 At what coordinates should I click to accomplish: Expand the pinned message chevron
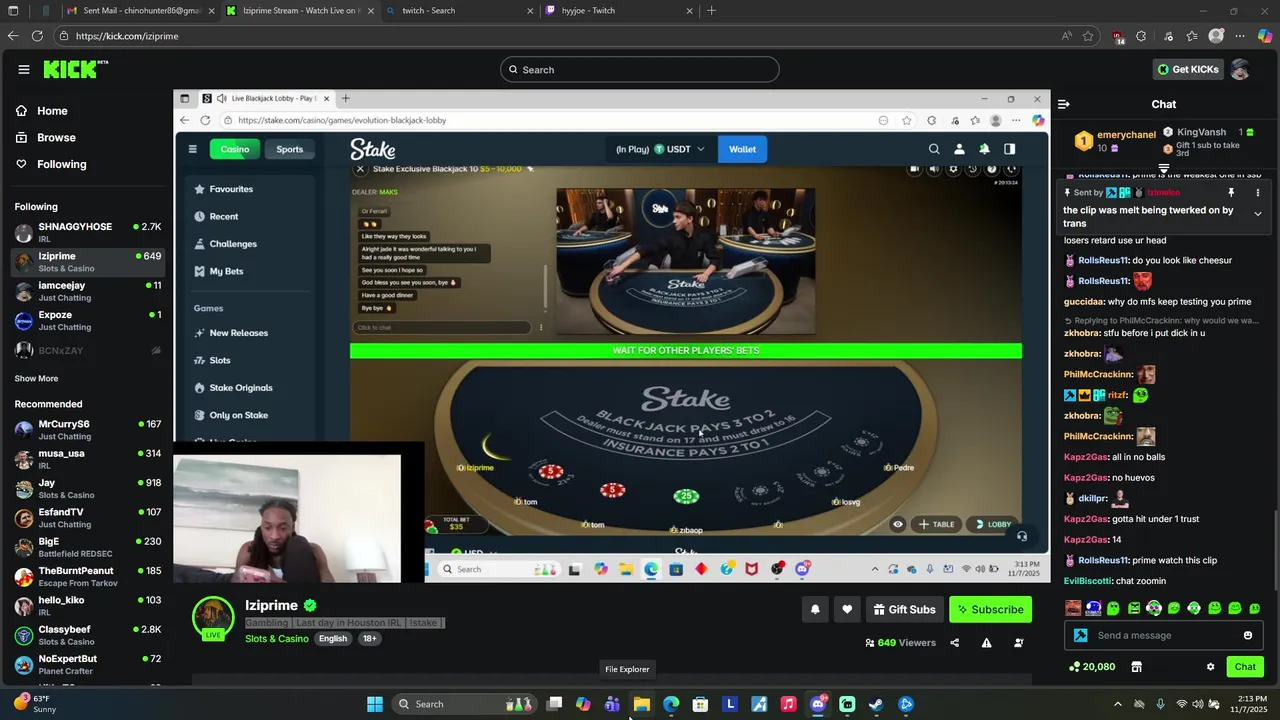(1258, 214)
